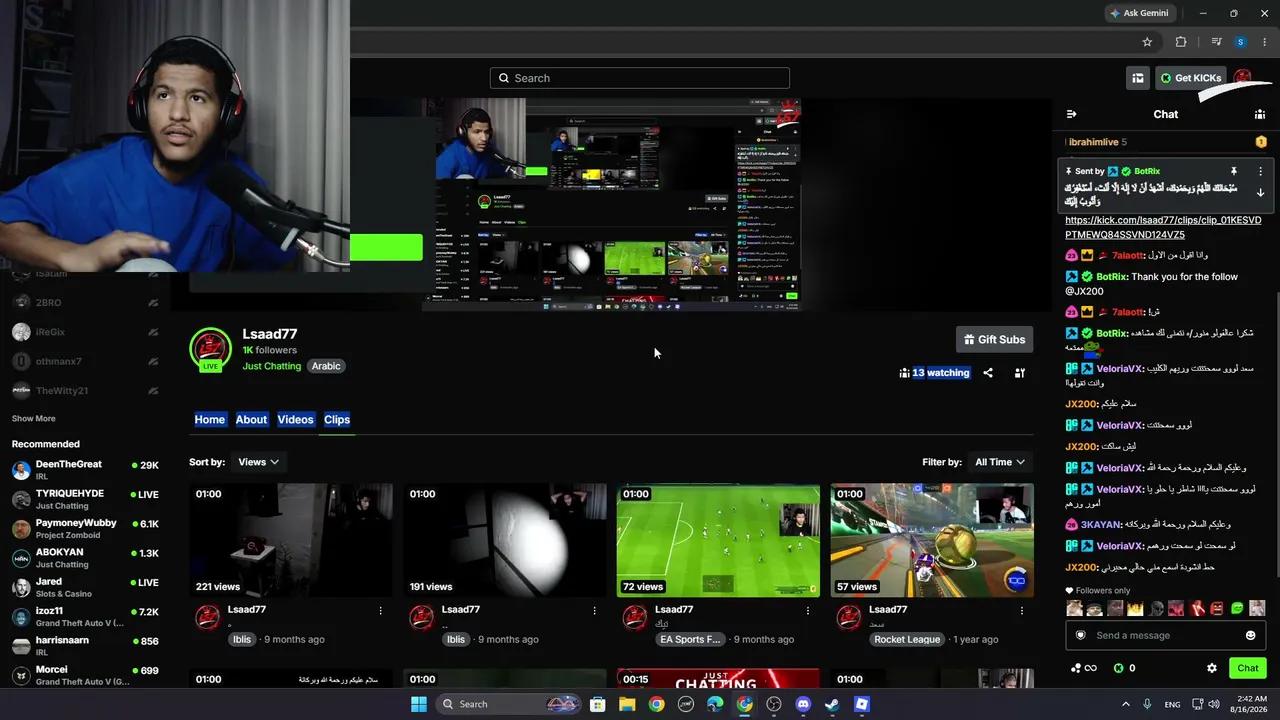The image size is (1280, 720).
Task: Open options menu for the EA Sports clip
Action: tap(808, 610)
